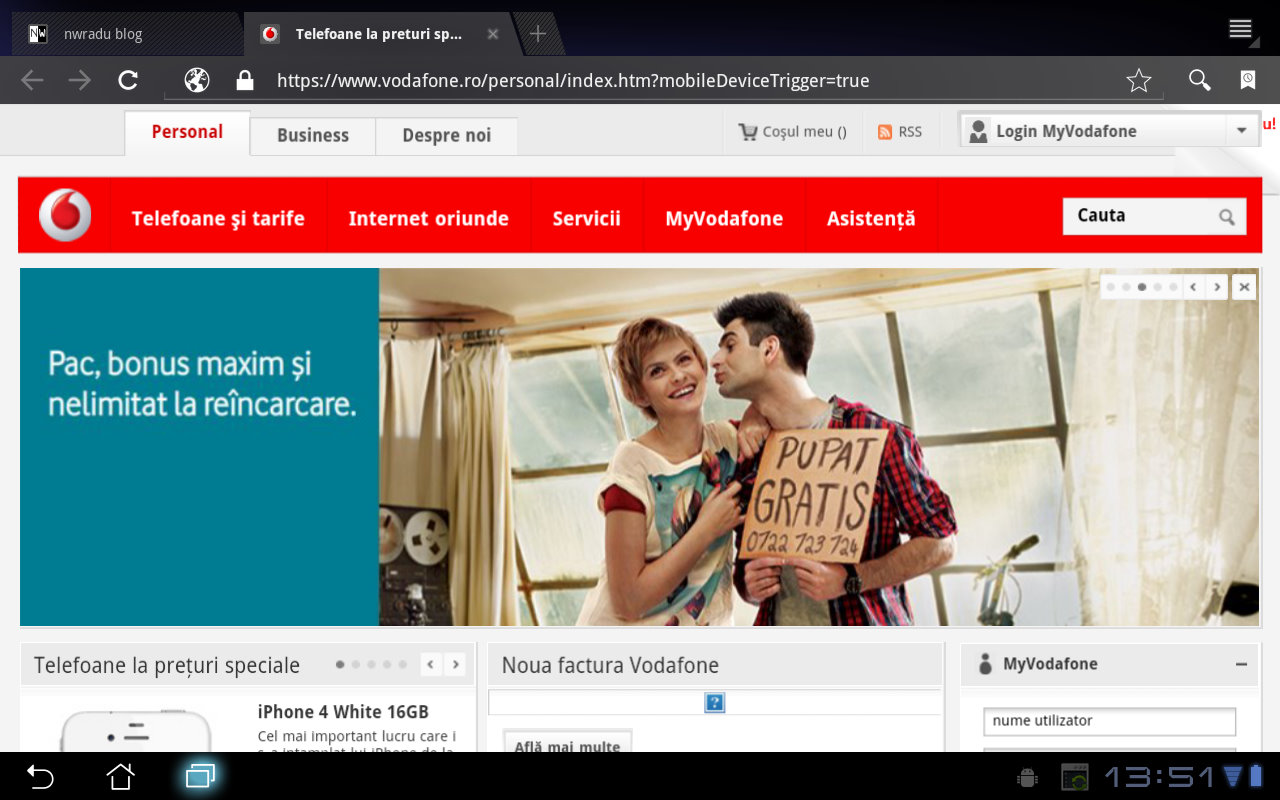Open the Business section tab
The width and height of the screenshot is (1280, 800).
pos(313,136)
